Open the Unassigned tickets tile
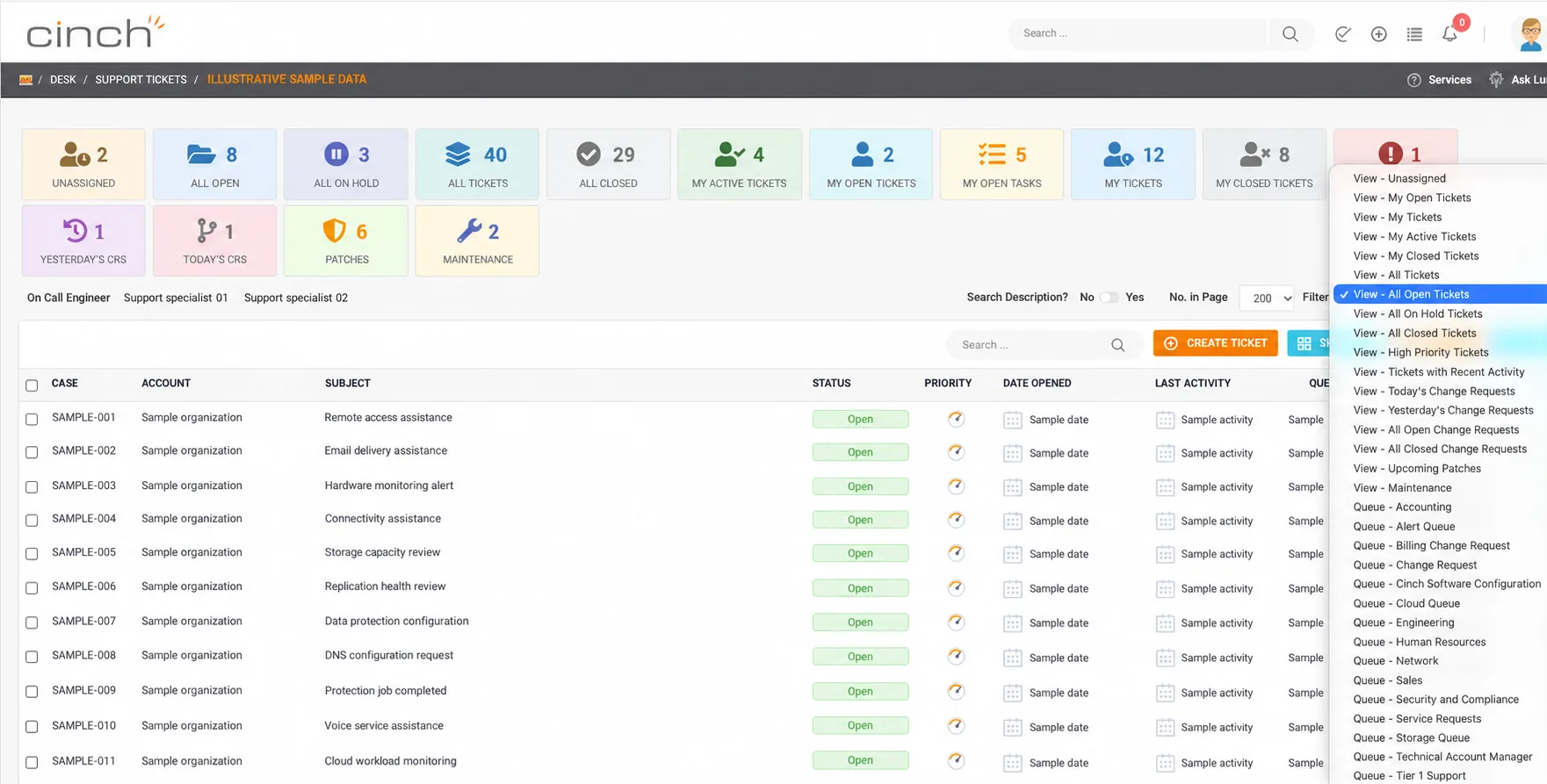1547x784 pixels. click(83, 164)
